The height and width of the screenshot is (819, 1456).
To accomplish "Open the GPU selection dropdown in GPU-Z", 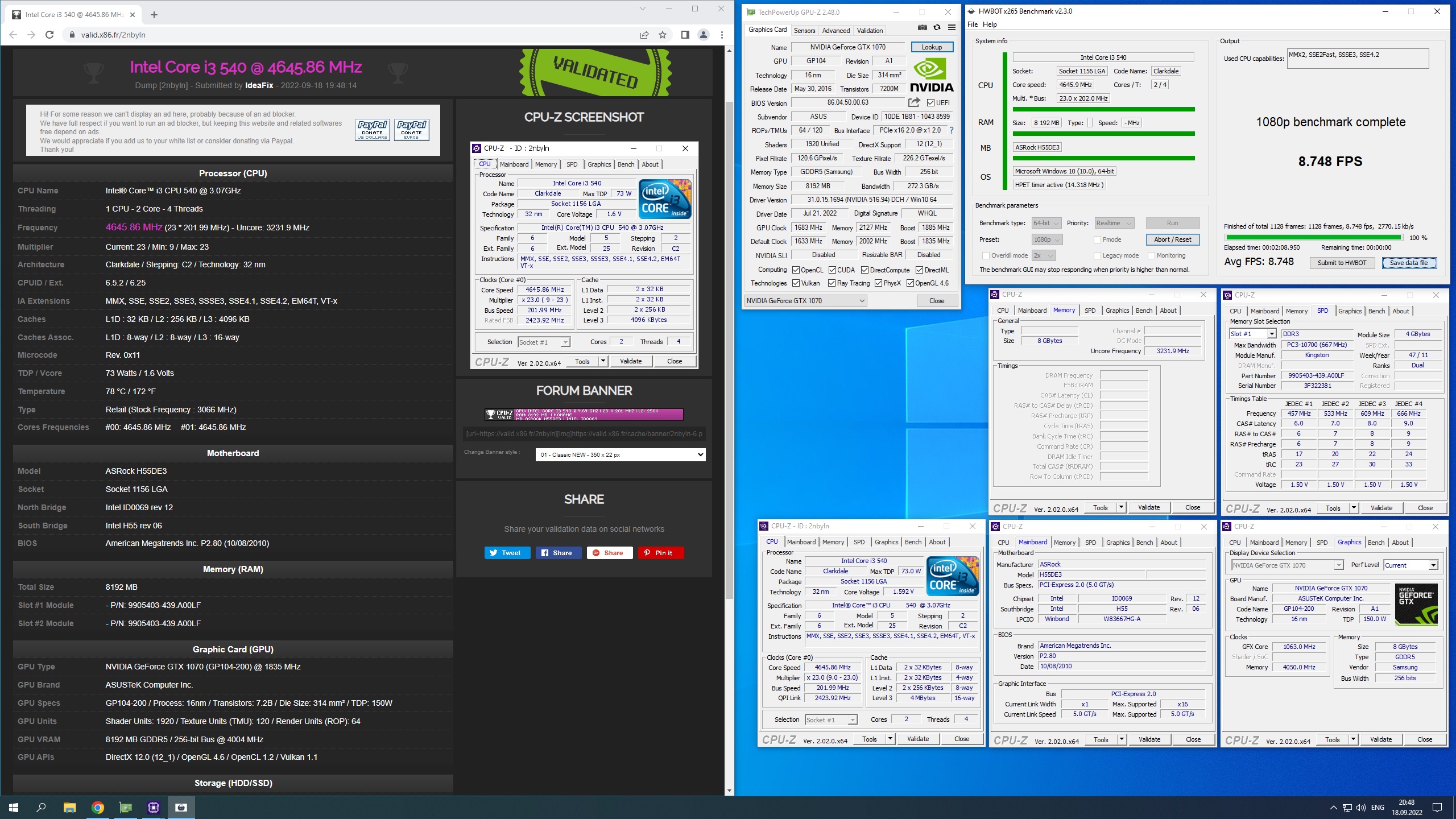I will point(805,301).
